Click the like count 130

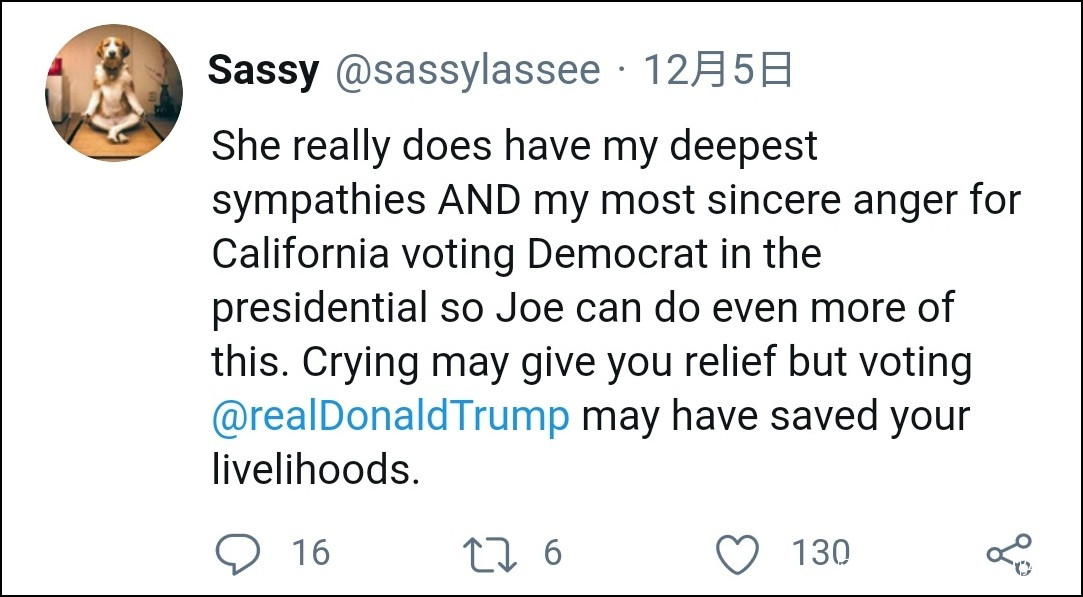(821, 553)
